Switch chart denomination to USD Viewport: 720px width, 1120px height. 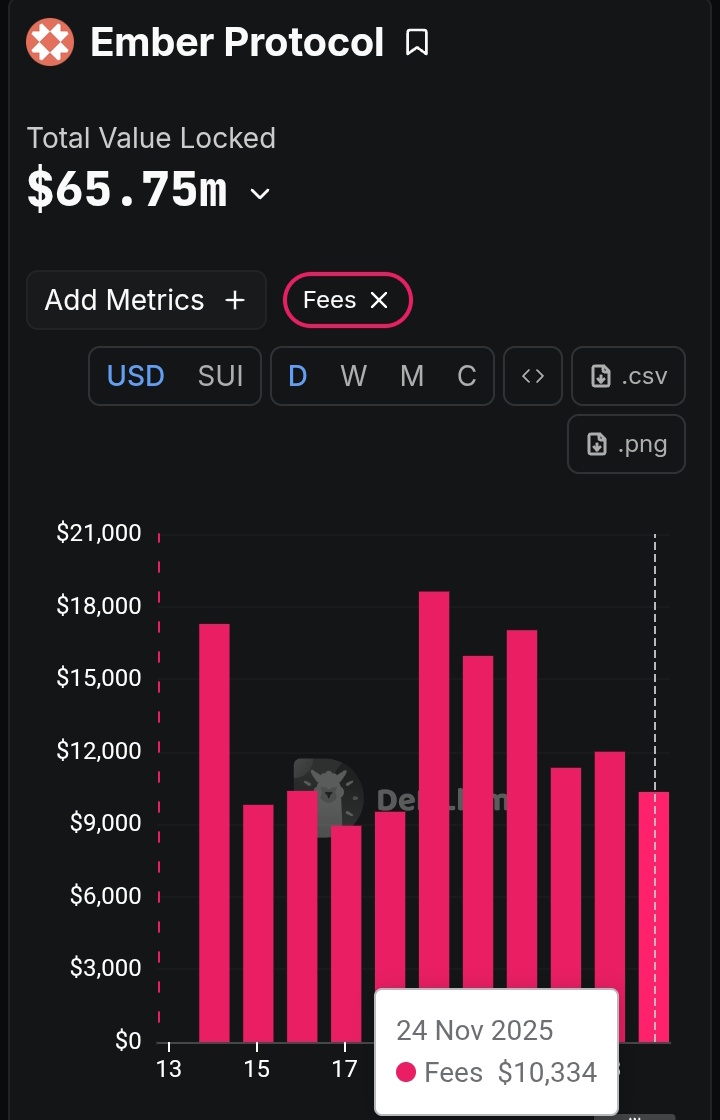point(136,376)
